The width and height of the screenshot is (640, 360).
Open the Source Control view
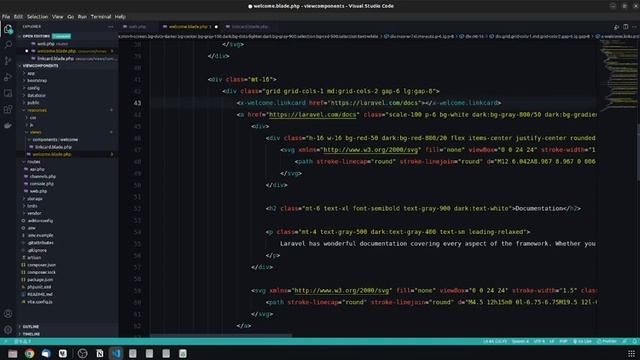[x=8, y=61]
